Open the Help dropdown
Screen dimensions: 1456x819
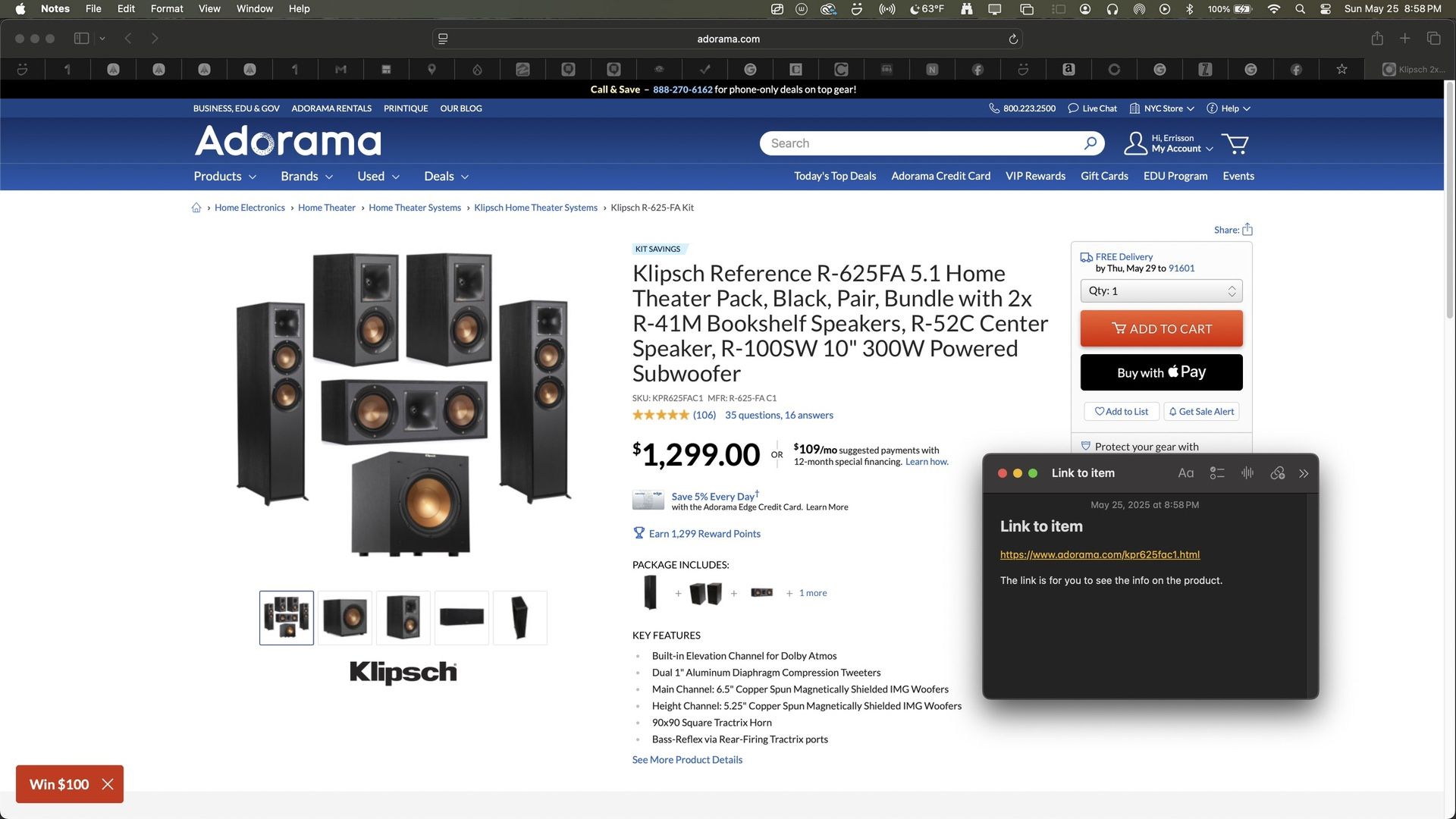click(x=1228, y=108)
